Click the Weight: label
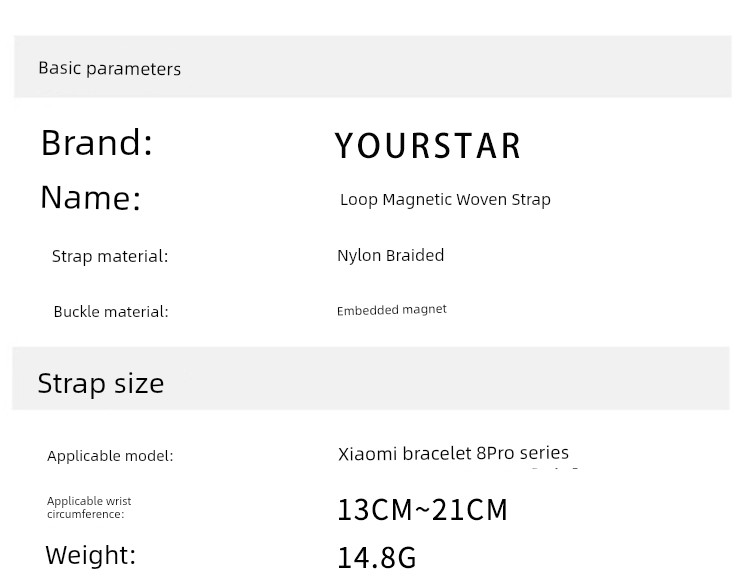Viewport: 750px width, 577px height. 91,555
